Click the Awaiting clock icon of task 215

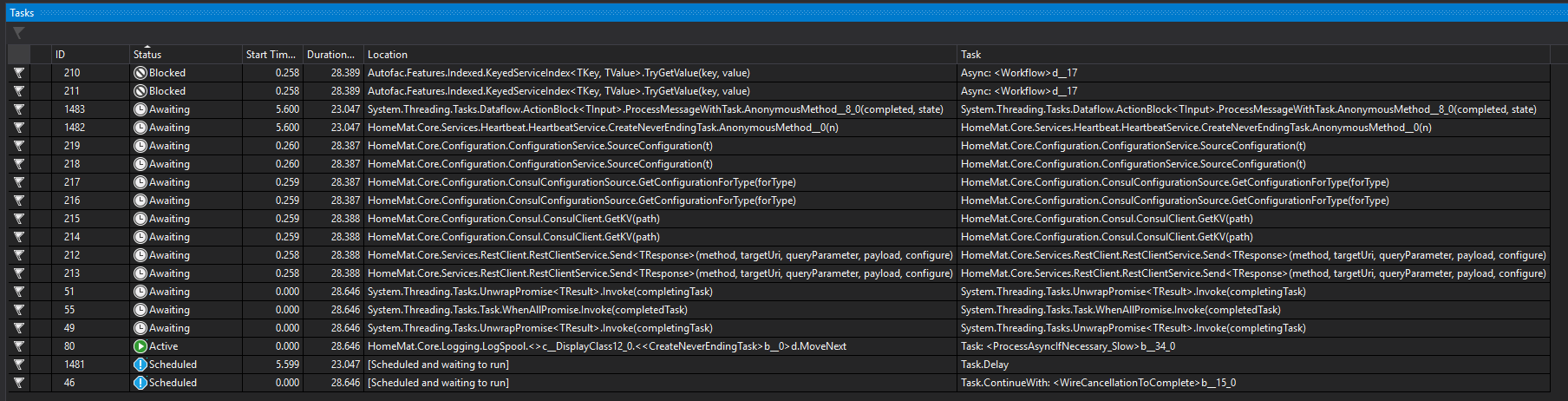[140, 219]
